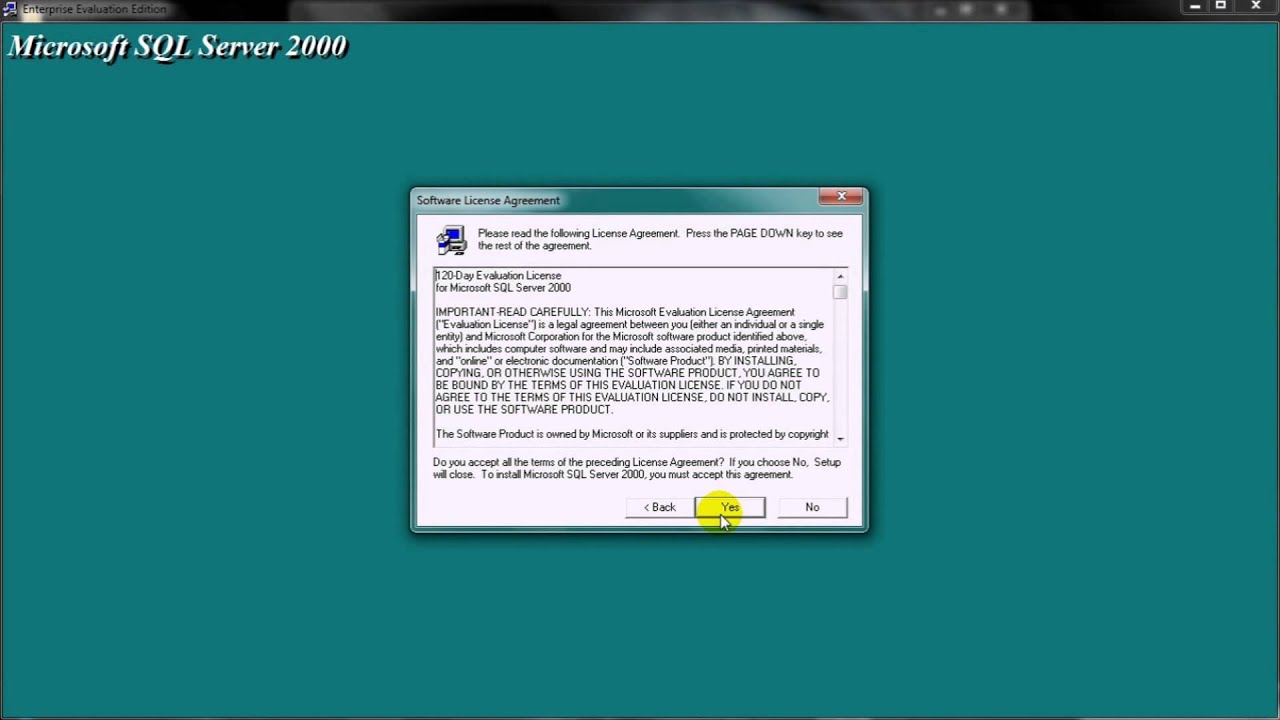Click the 'Microsoft SQL Server 2000' banner text
1280x720 pixels.
178,46
